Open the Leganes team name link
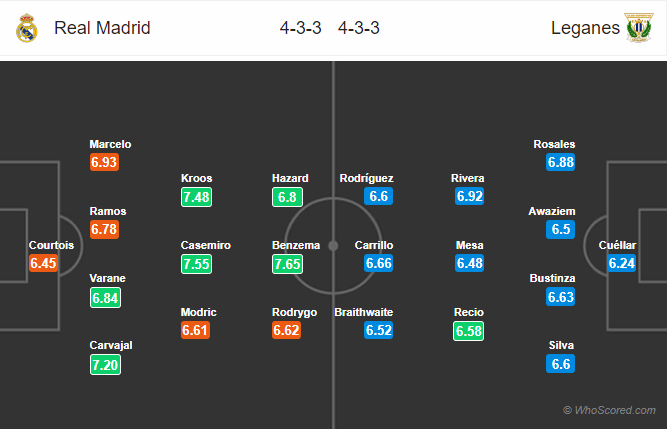Image resolution: width=668 pixels, height=429 pixels. [x=585, y=28]
